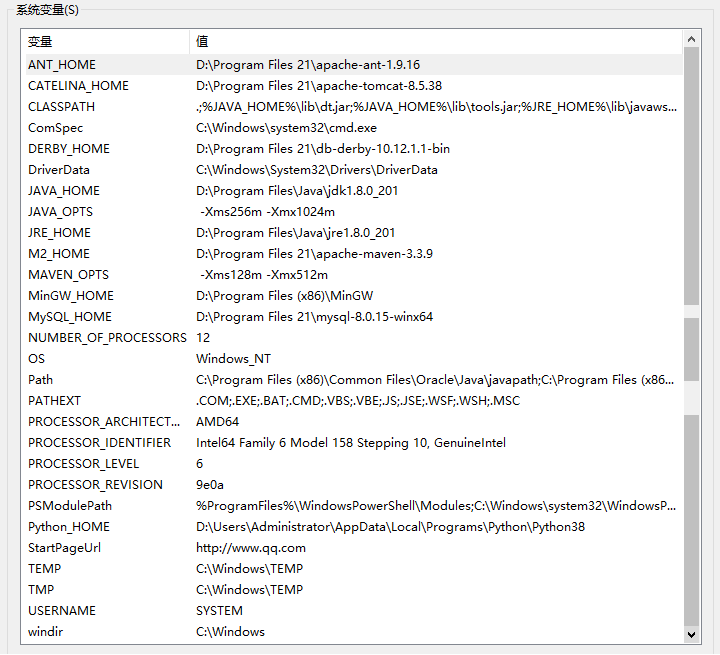Screen dimensions: 720x655
Task: Select the PROCESSOR_IDENTIFIER variable
Action: (x=354, y=443)
